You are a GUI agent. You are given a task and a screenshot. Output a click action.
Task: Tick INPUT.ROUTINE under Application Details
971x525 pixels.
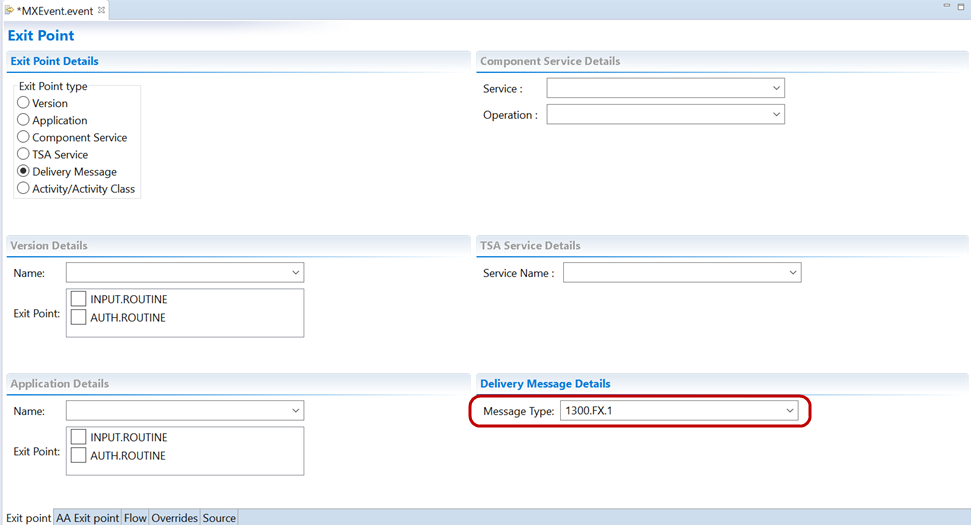79,437
